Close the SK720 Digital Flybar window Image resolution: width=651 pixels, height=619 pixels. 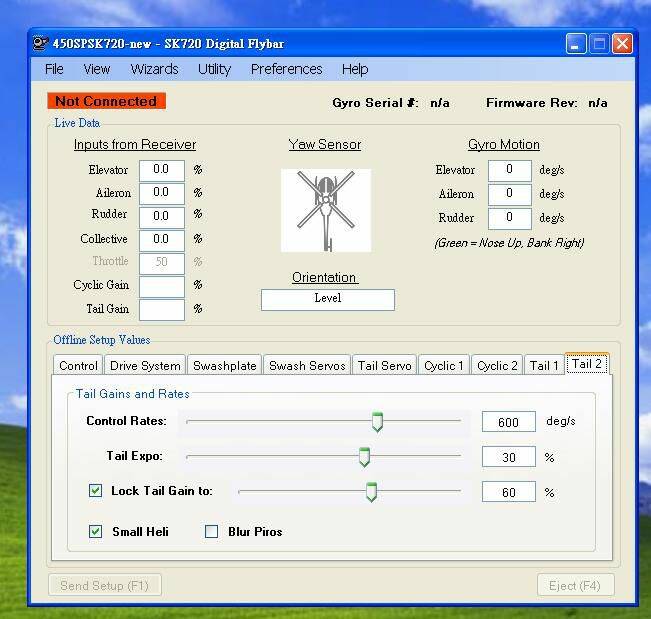tap(622, 44)
